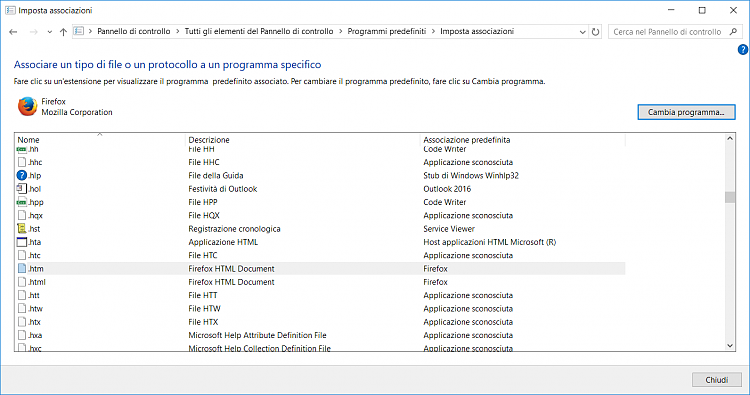The height and width of the screenshot is (395, 750).
Task: Select the 'File HQX' description
Action: (204, 215)
